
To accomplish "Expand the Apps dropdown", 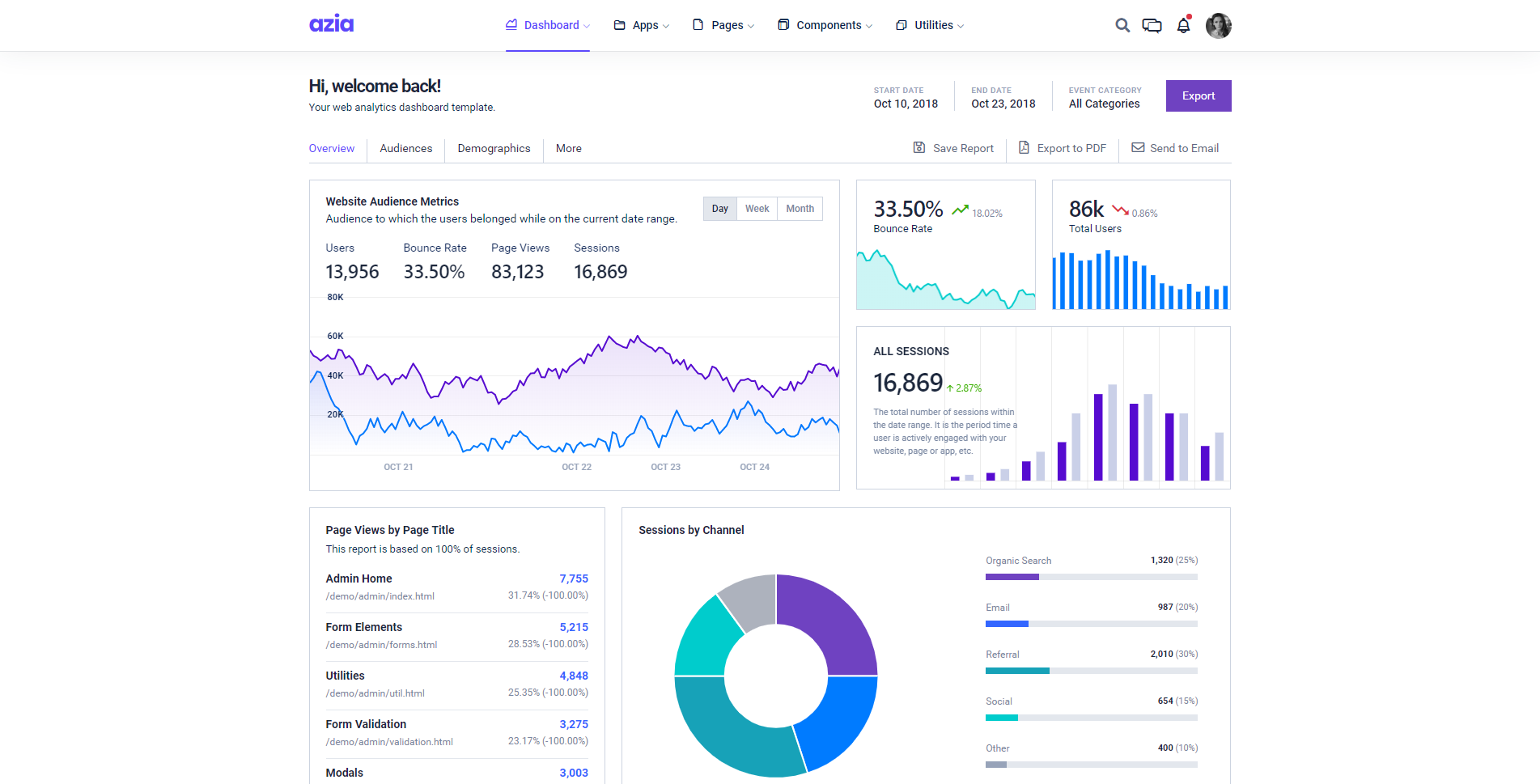I will click(642, 25).
